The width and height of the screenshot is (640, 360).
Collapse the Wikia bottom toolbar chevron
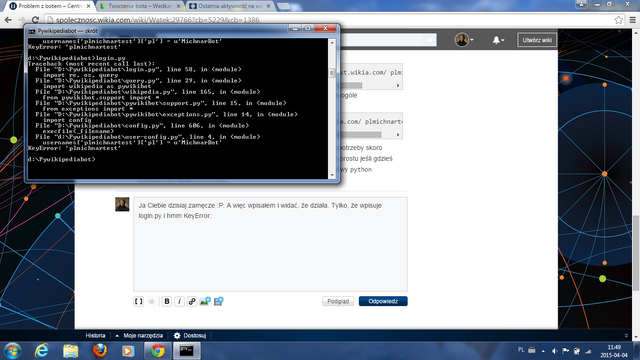627,336
